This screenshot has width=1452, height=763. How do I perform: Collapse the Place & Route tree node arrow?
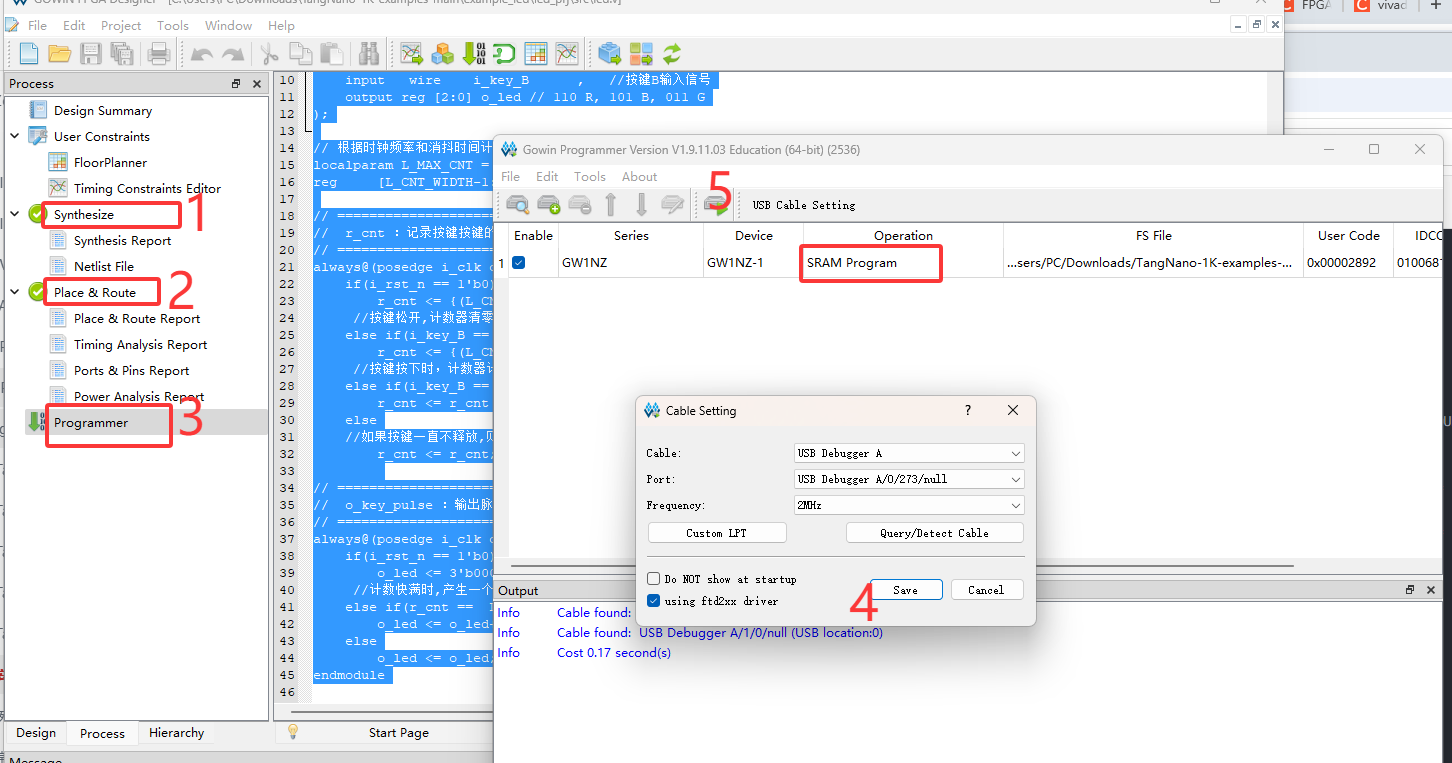[15, 292]
